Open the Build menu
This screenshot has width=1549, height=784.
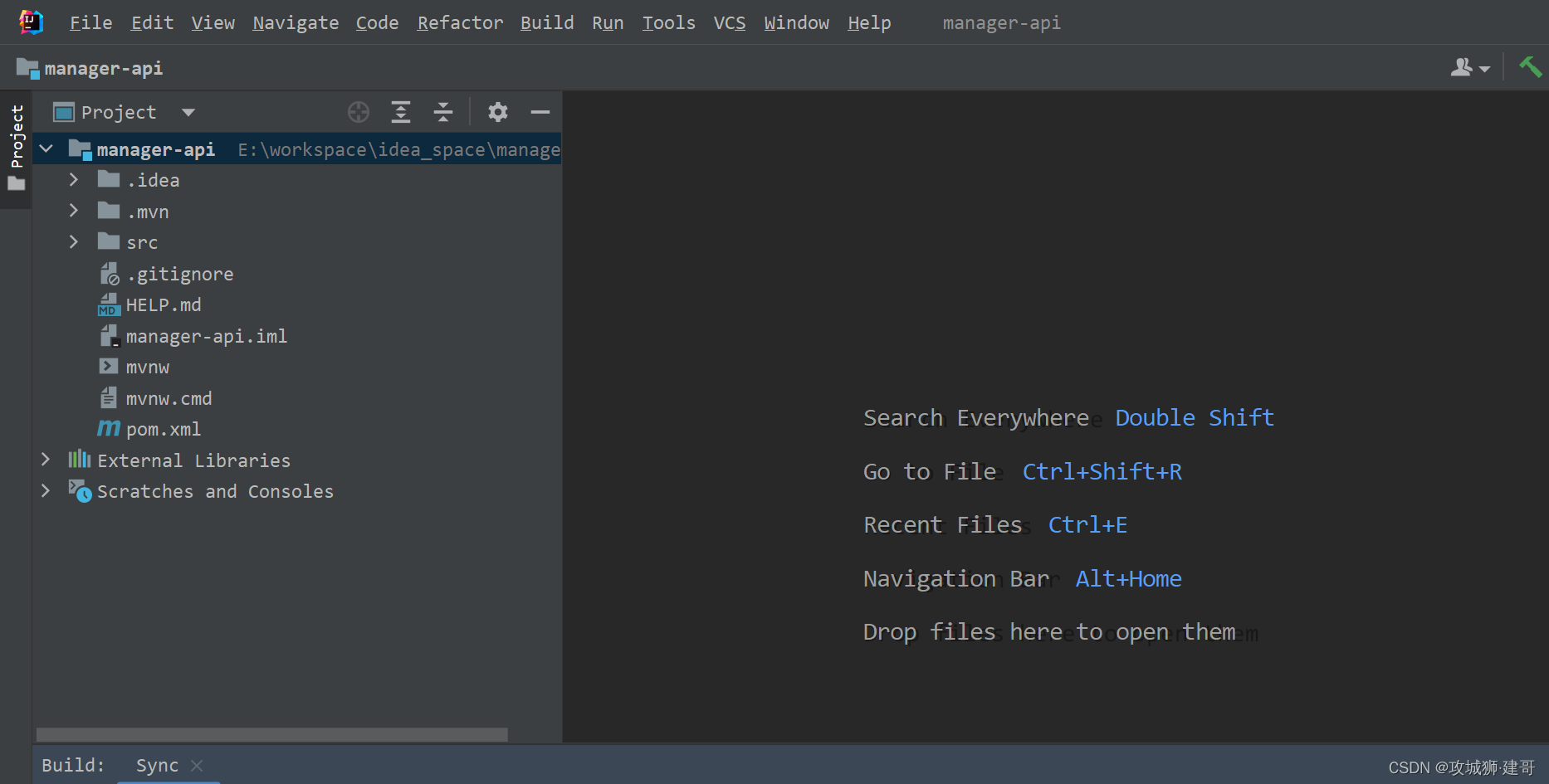[547, 22]
